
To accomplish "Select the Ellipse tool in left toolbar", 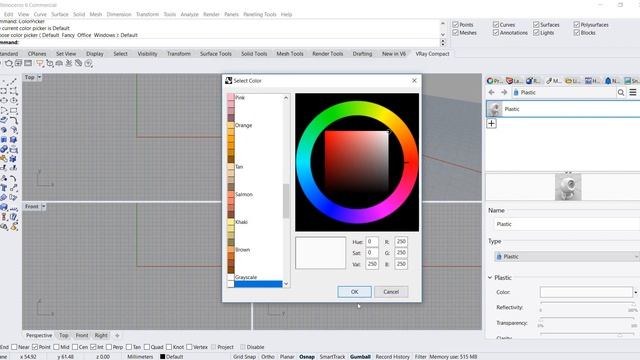I will [x=13, y=100].
